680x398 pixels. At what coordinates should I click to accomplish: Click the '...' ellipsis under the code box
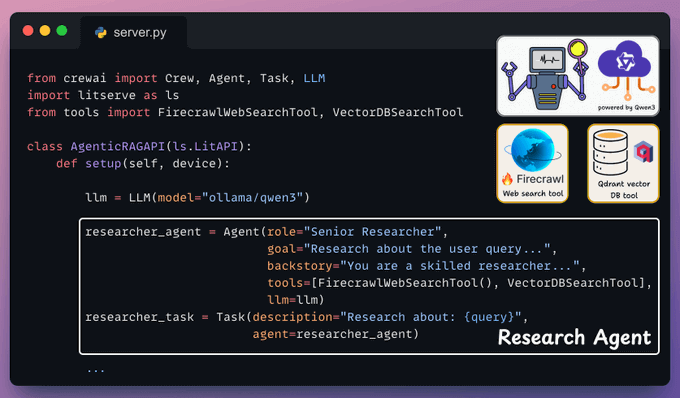click(96, 371)
